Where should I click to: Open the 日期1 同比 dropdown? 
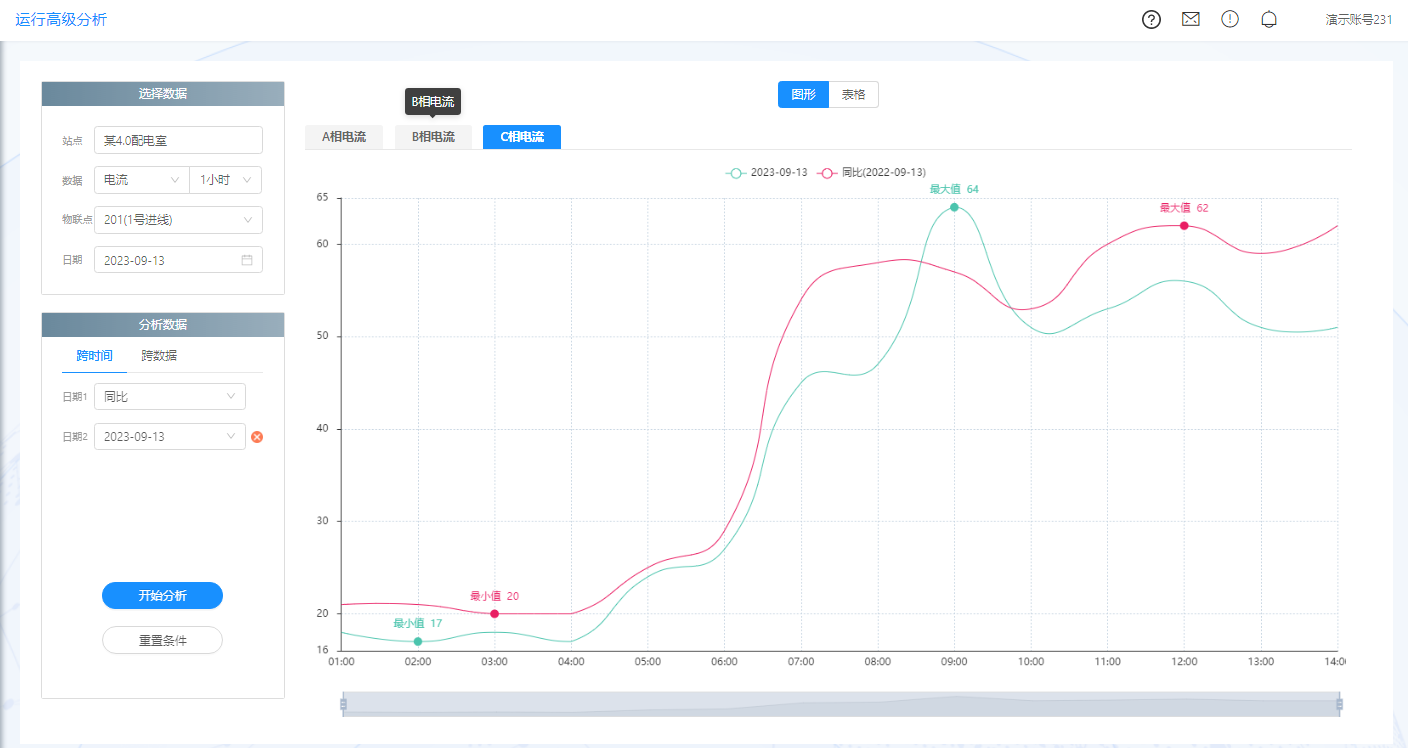[x=169, y=397]
